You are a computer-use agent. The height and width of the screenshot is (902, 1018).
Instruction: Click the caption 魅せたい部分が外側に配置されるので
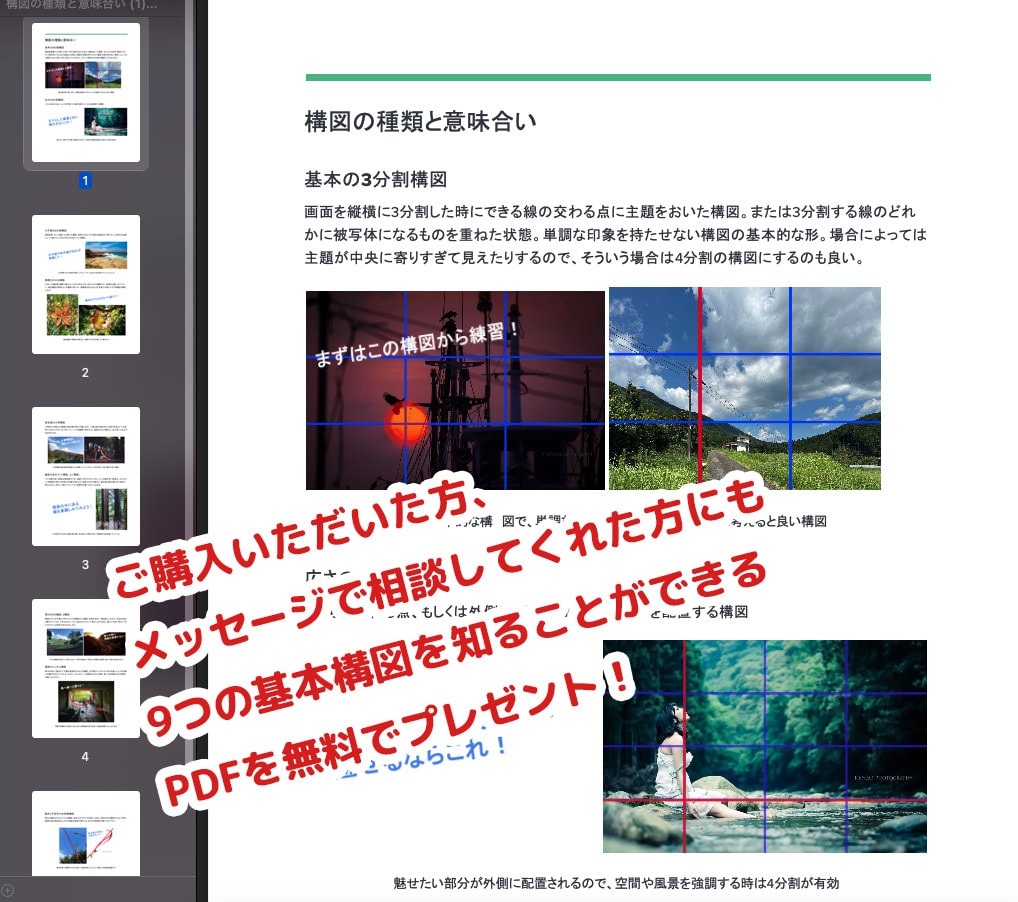tap(616, 883)
